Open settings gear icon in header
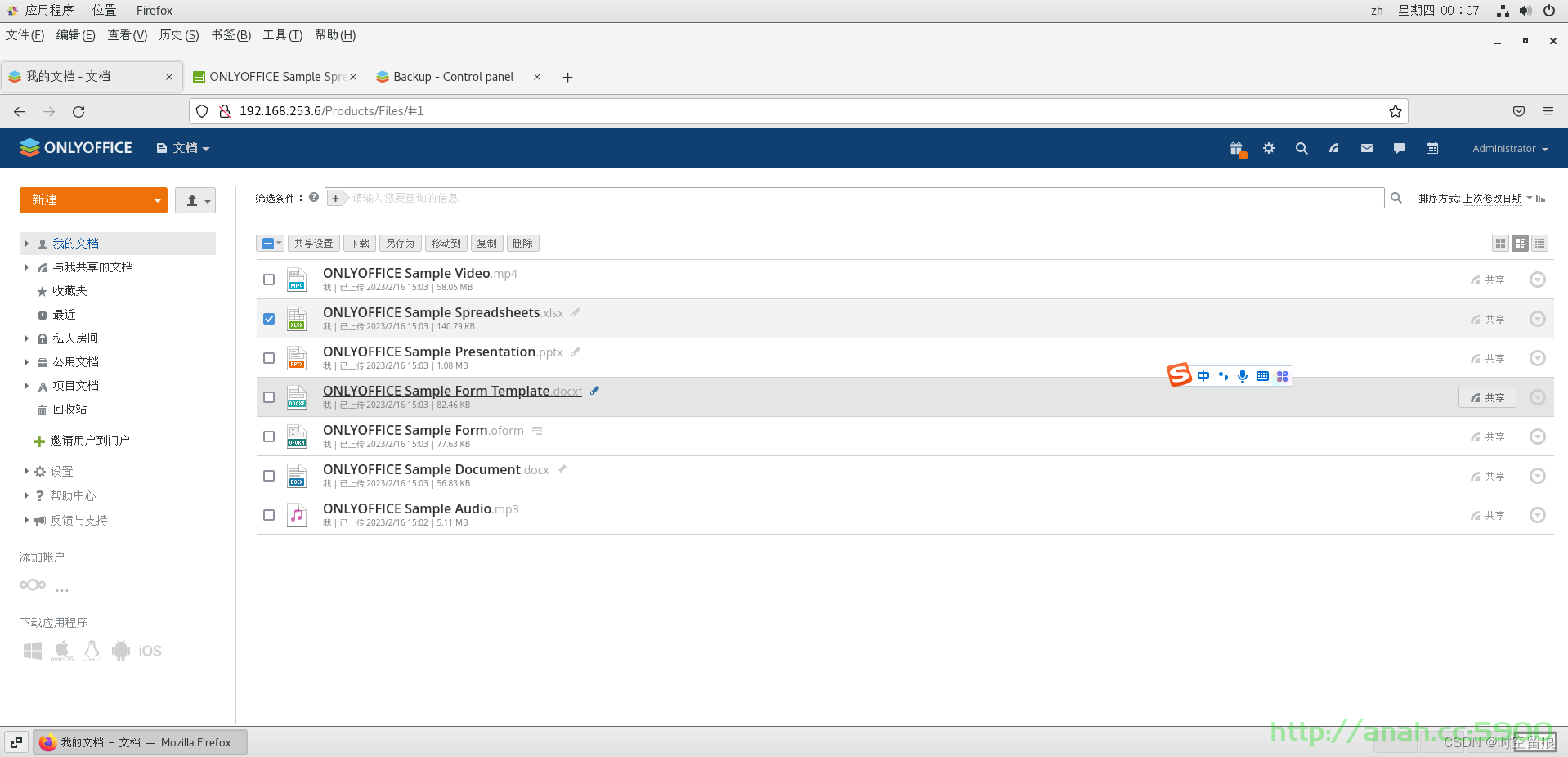 pos(1269,148)
